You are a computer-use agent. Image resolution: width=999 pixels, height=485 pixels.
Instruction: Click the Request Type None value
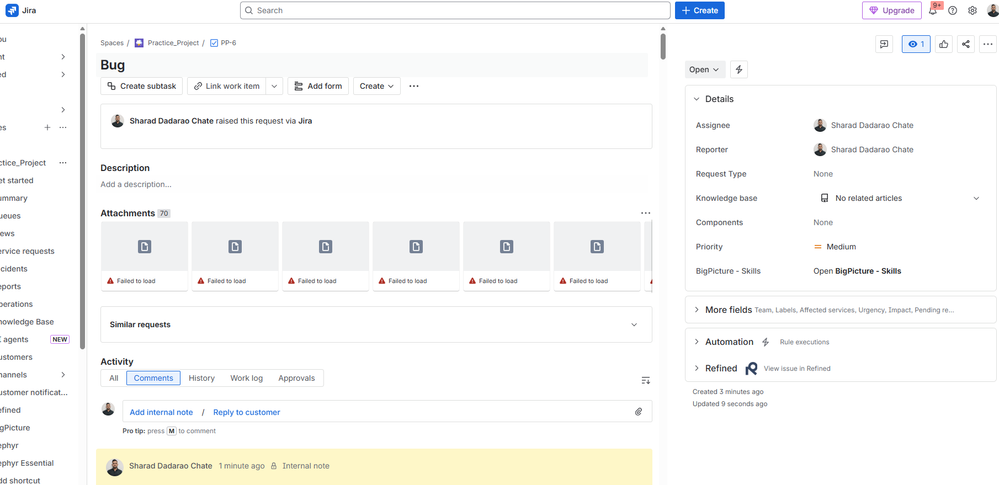(x=823, y=174)
